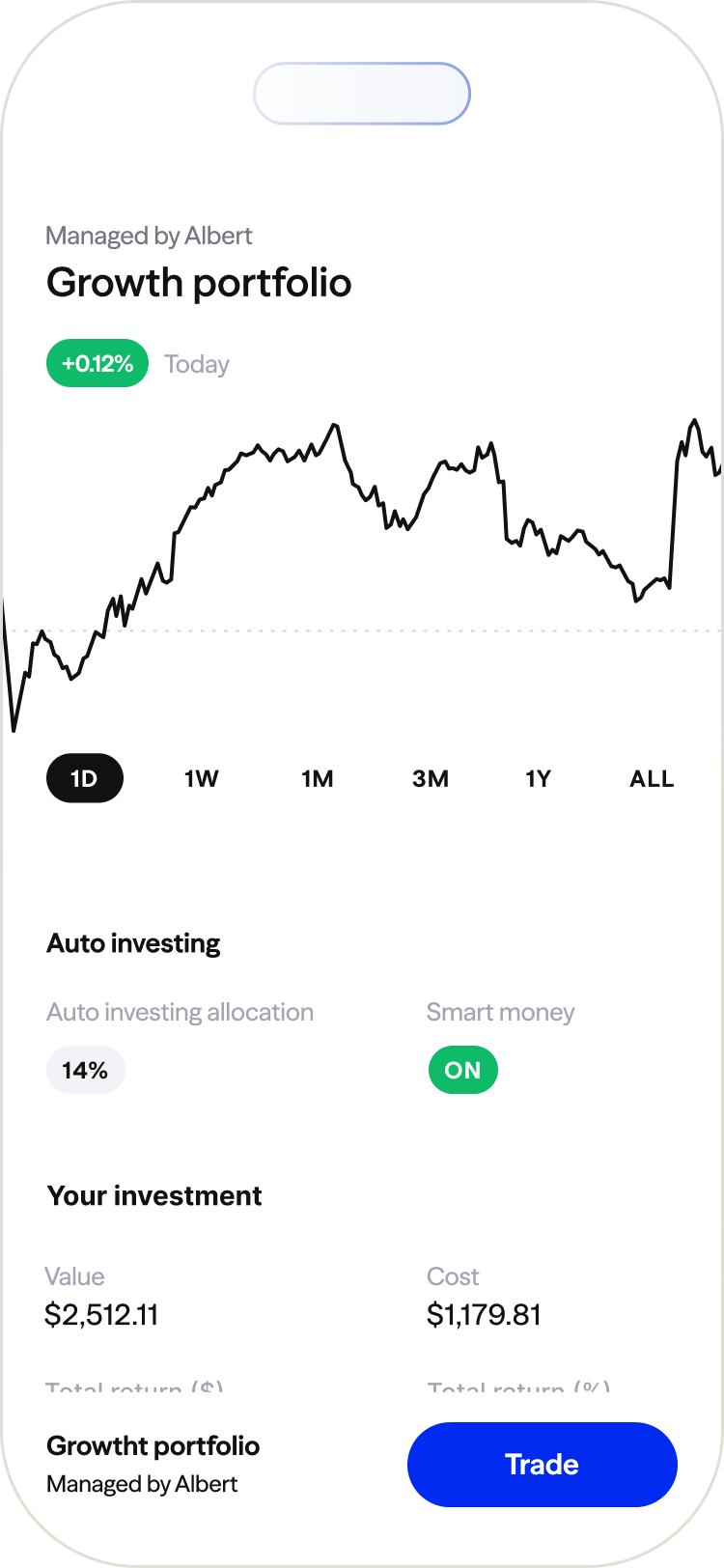This screenshot has height=1568, width=724.
Task: Toggle the Smart money ON switch
Action: (463, 1070)
